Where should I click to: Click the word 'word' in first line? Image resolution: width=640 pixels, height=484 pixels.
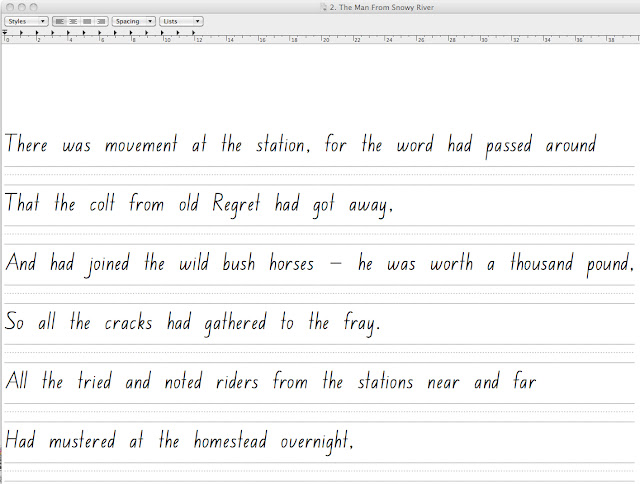(x=415, y=144)
